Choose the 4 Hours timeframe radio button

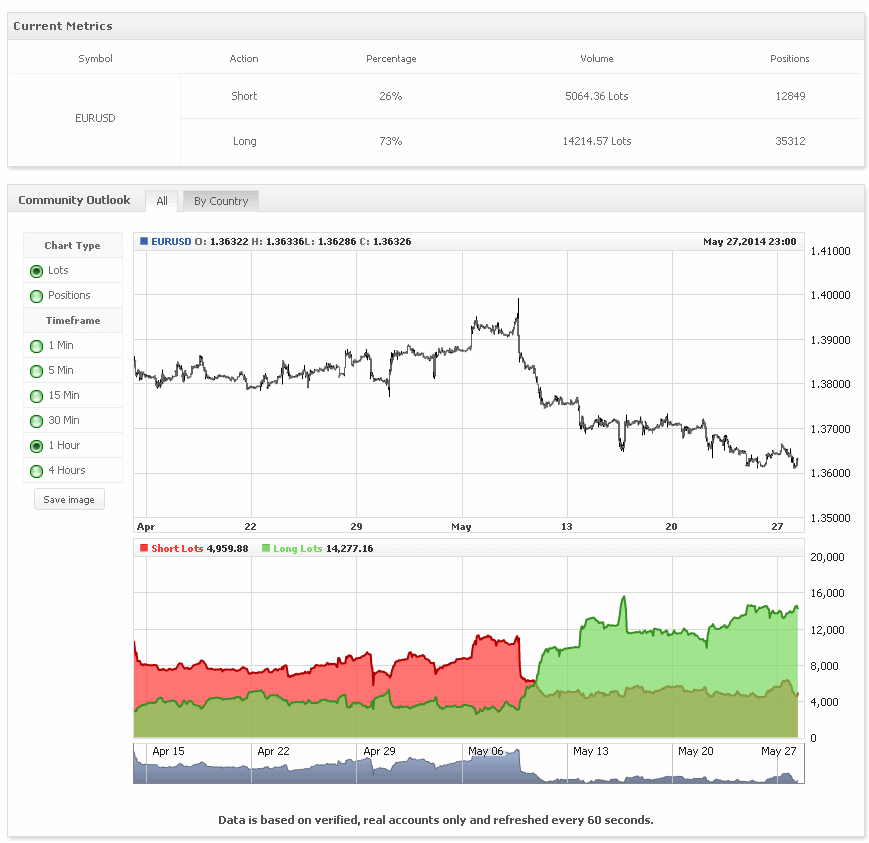point(37,471)
